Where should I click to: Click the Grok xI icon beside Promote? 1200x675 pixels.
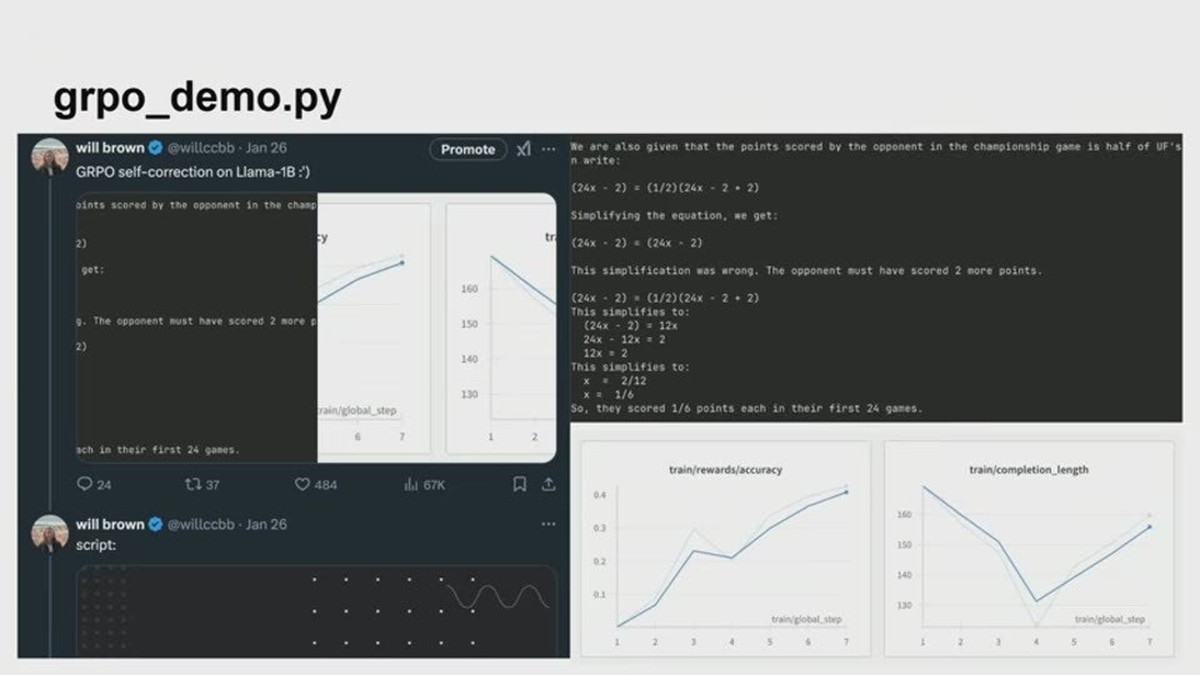524,149
